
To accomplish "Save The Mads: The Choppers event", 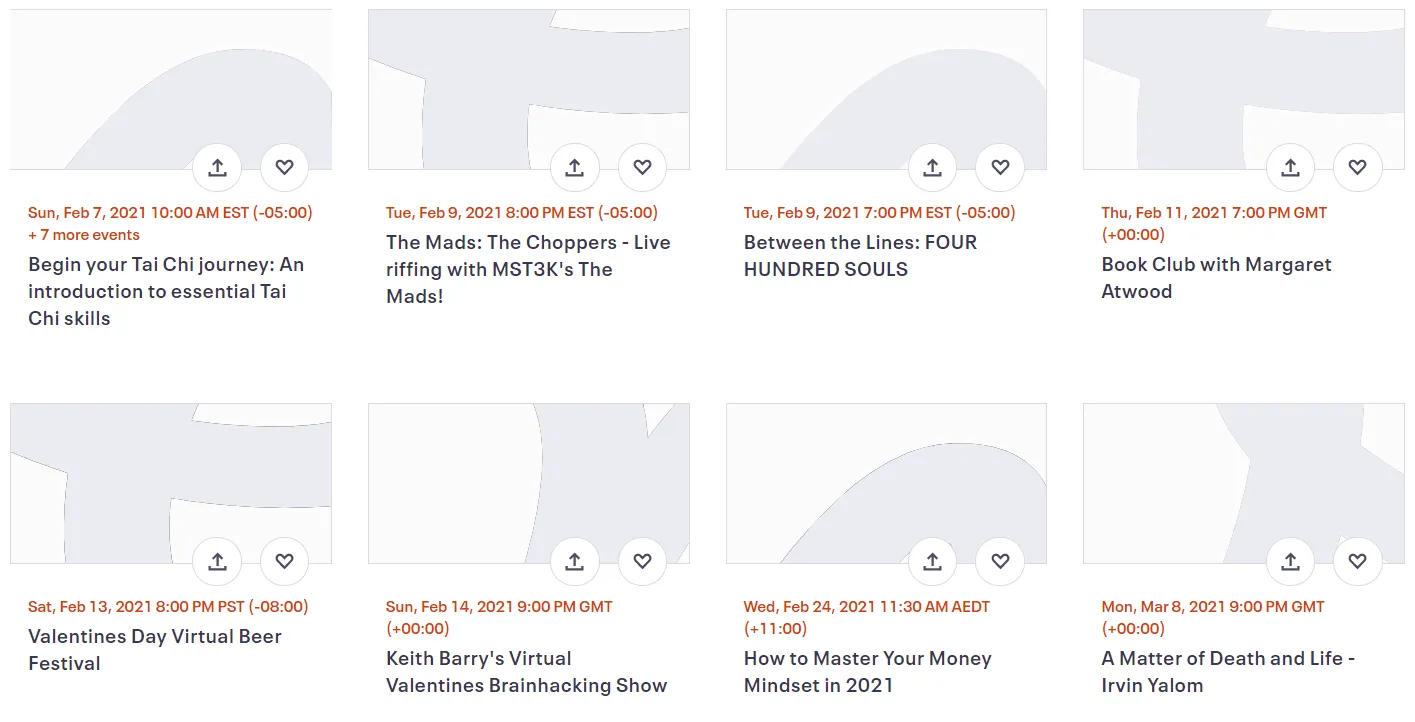I will [642, 167].
